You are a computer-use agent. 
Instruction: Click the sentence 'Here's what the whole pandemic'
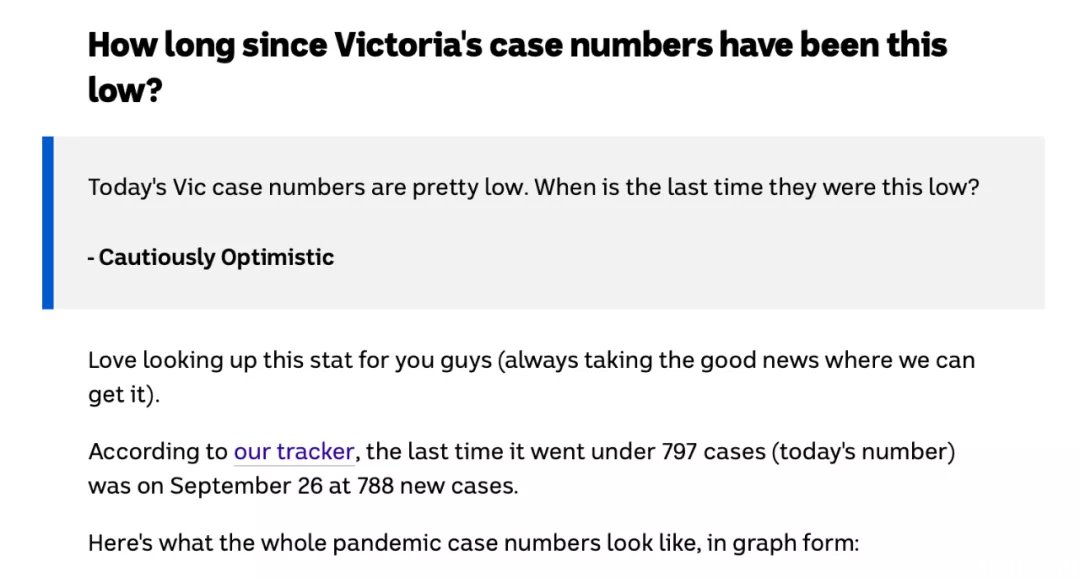473,543
